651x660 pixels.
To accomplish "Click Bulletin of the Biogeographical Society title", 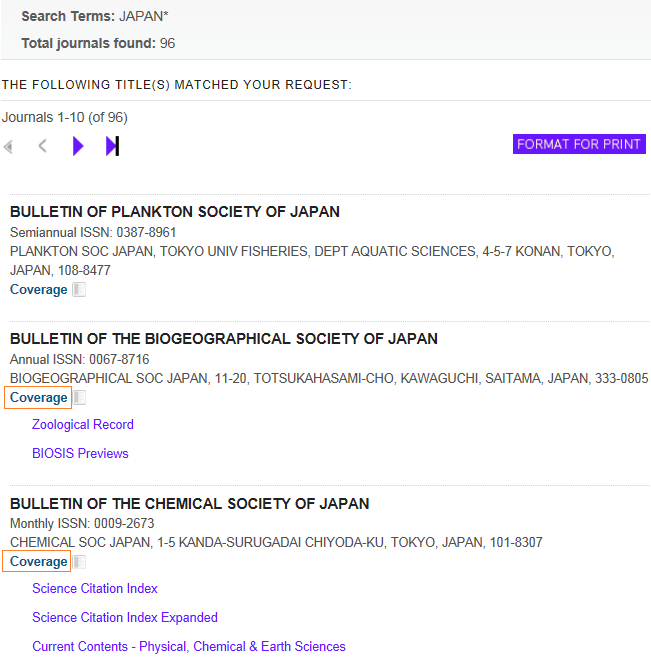I will coord(224,339).
